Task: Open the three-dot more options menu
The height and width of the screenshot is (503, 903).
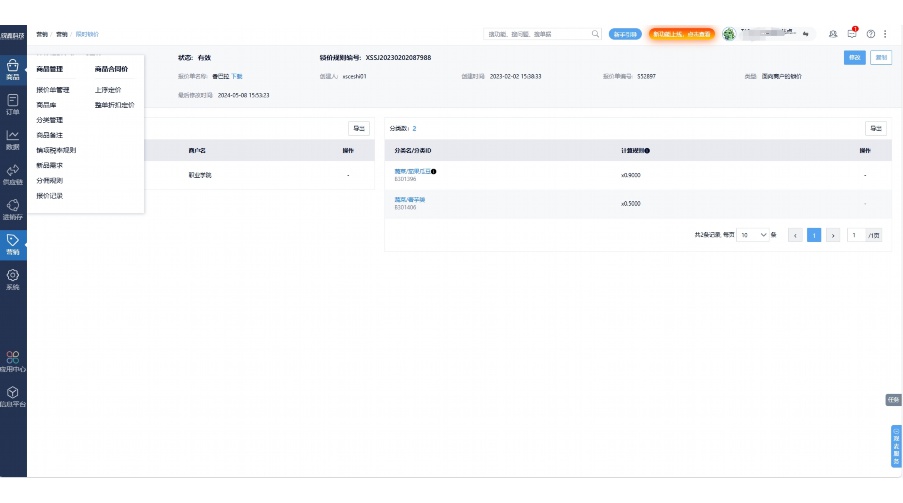Action: [x=885, y=34]
